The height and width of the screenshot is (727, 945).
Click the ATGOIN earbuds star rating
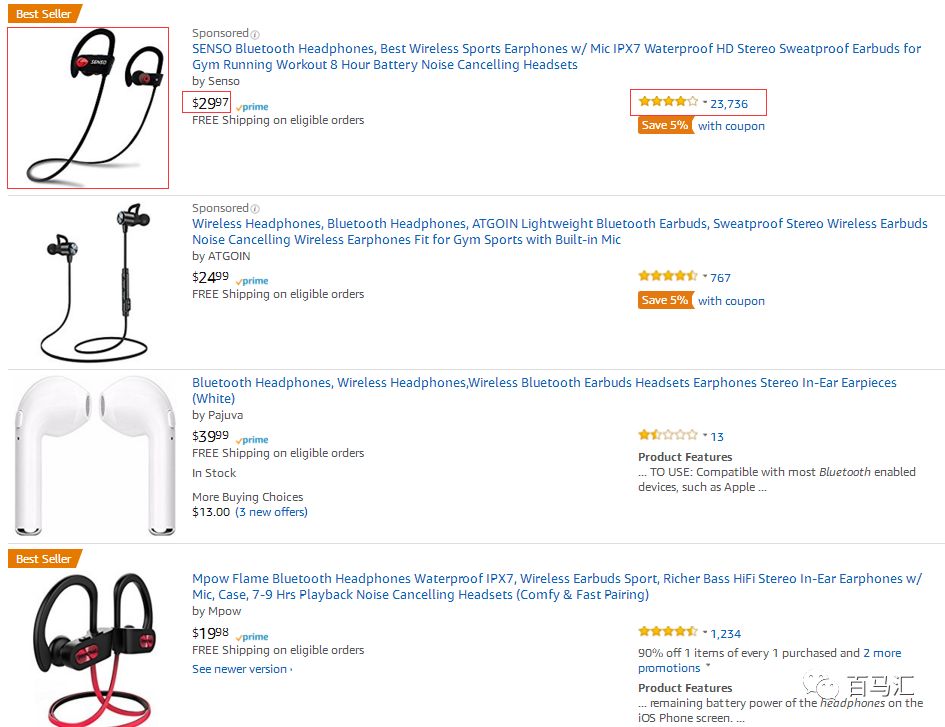pos(668,277)
